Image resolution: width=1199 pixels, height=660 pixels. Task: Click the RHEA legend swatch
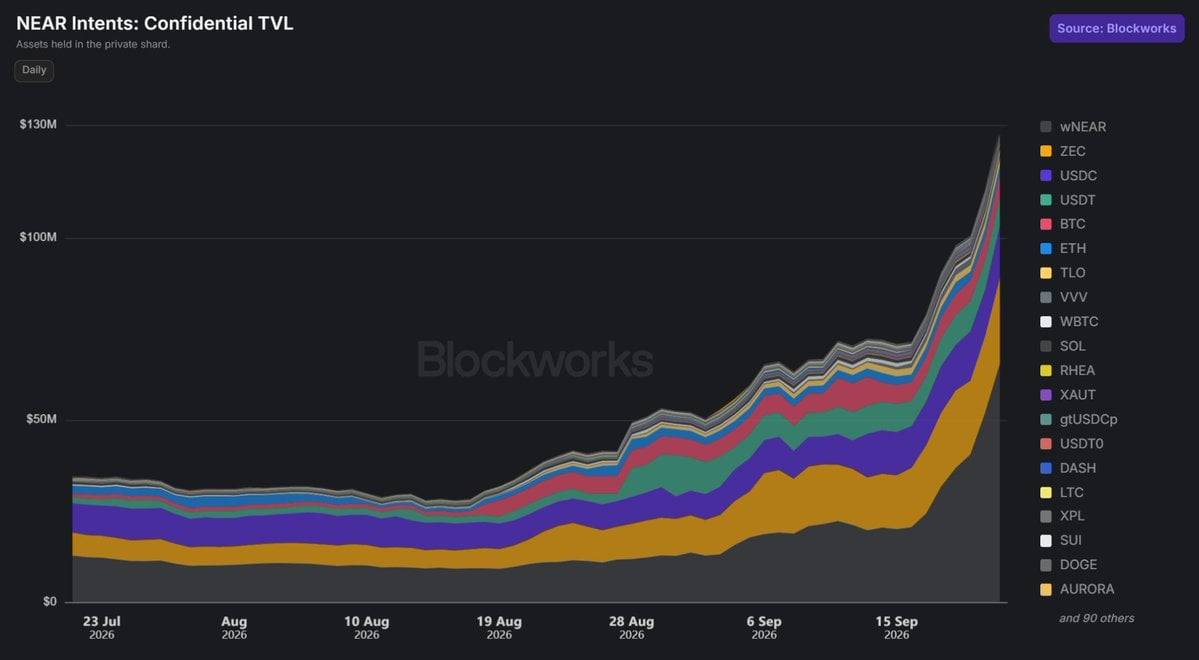click(1045, 371)
